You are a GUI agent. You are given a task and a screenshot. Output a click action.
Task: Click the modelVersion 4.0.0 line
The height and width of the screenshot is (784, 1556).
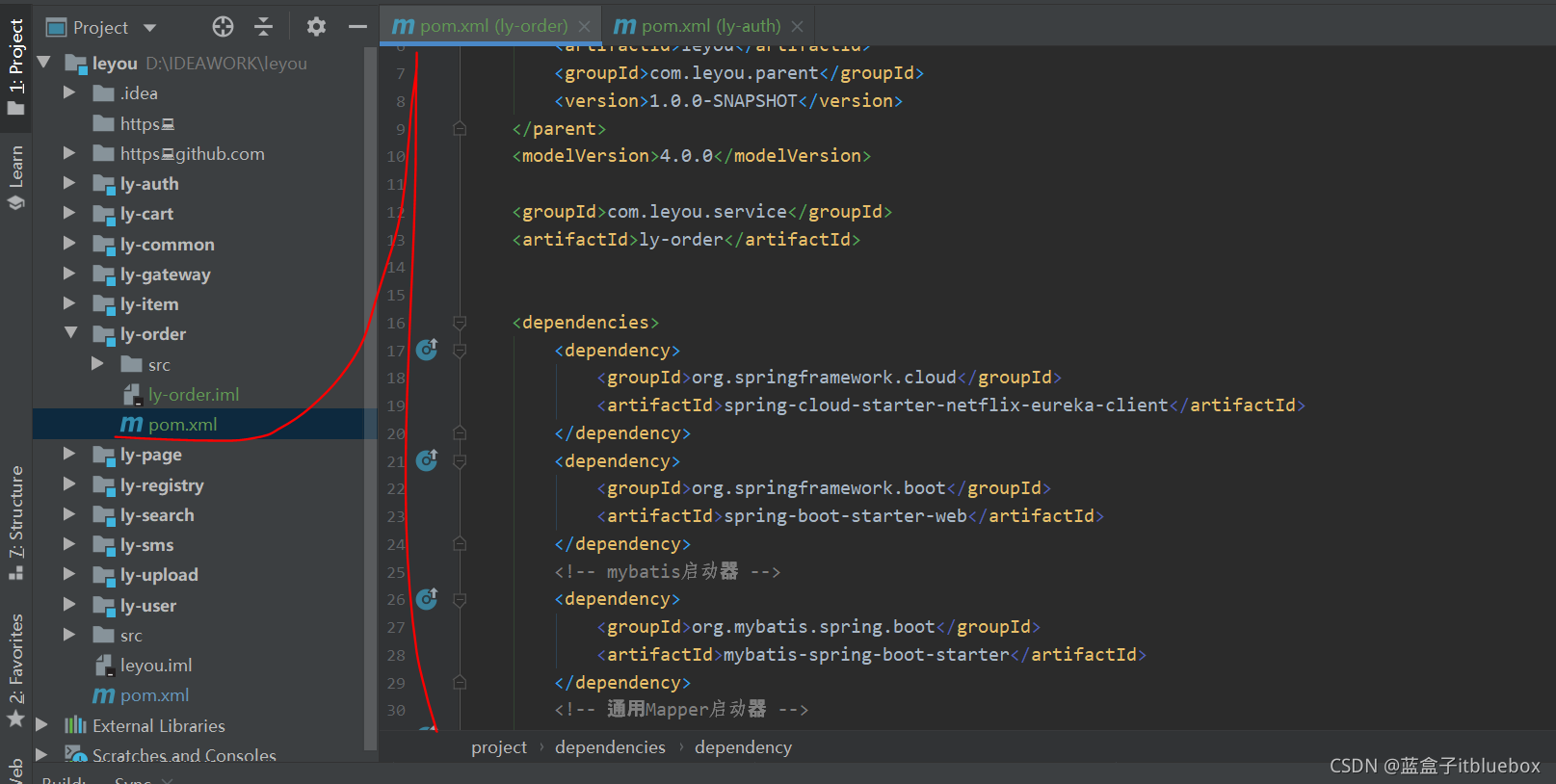(x=691, y=155)
